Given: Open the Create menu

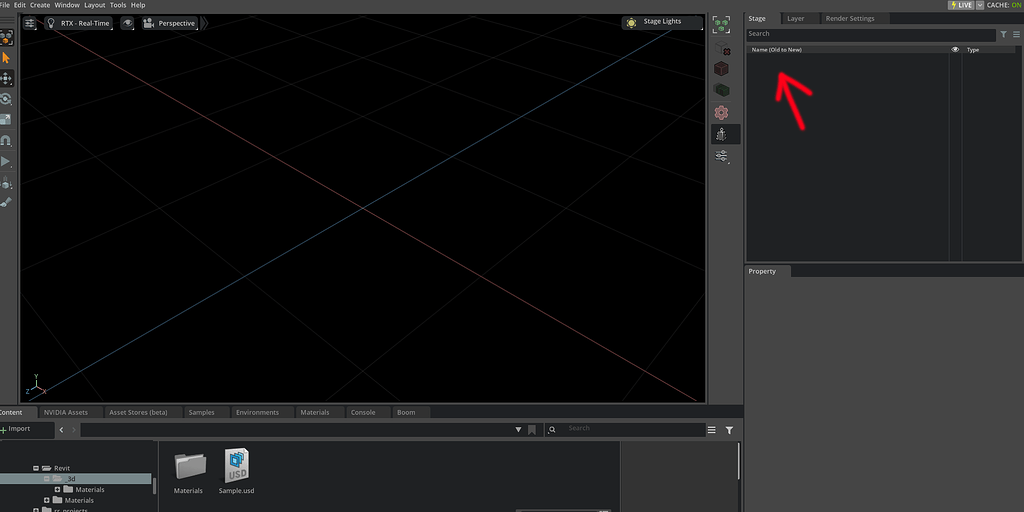Looking at the screenshot, I should pyautogui.click(x=40, y=5).
